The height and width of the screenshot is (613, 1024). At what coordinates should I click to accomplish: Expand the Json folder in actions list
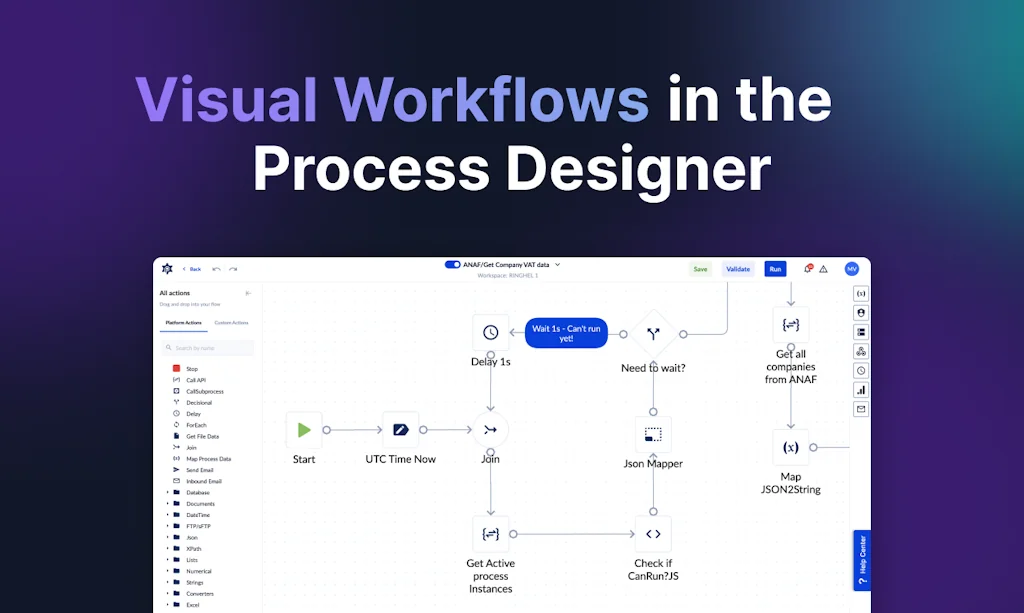(167, 537)
